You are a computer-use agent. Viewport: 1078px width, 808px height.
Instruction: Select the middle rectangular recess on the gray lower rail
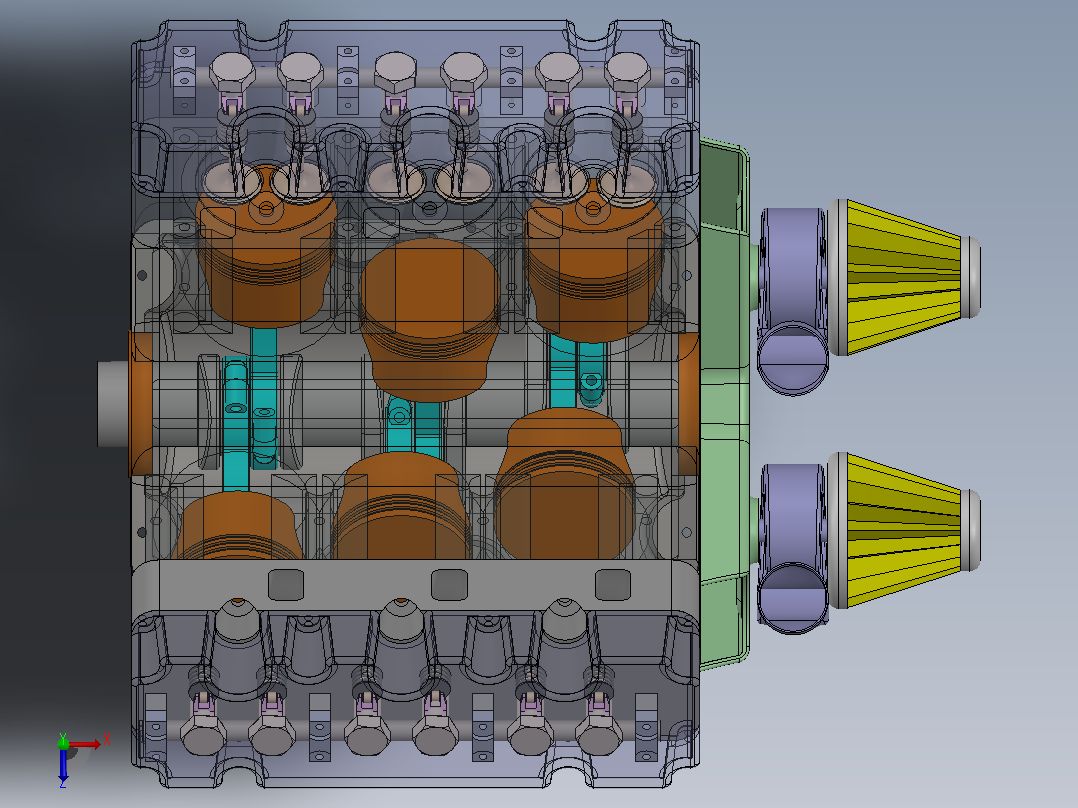click(449, 585)
